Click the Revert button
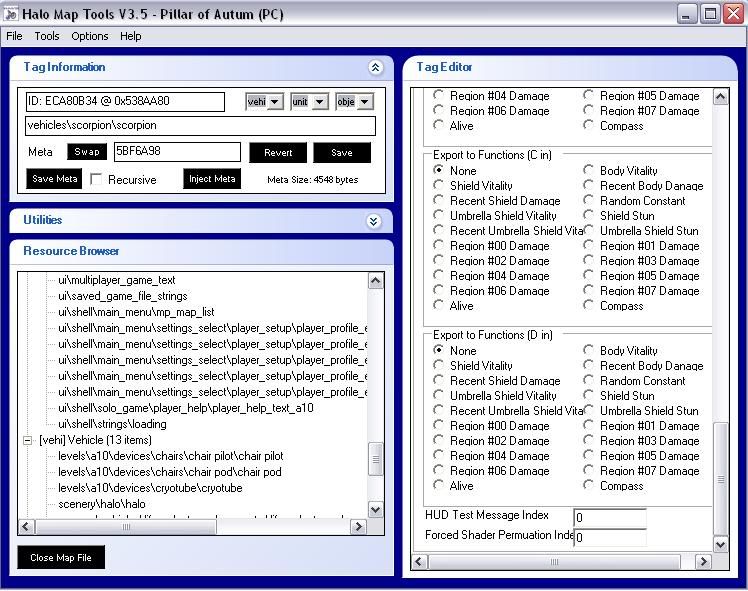This screenshot has width=748, height=591. click(278, 153)
